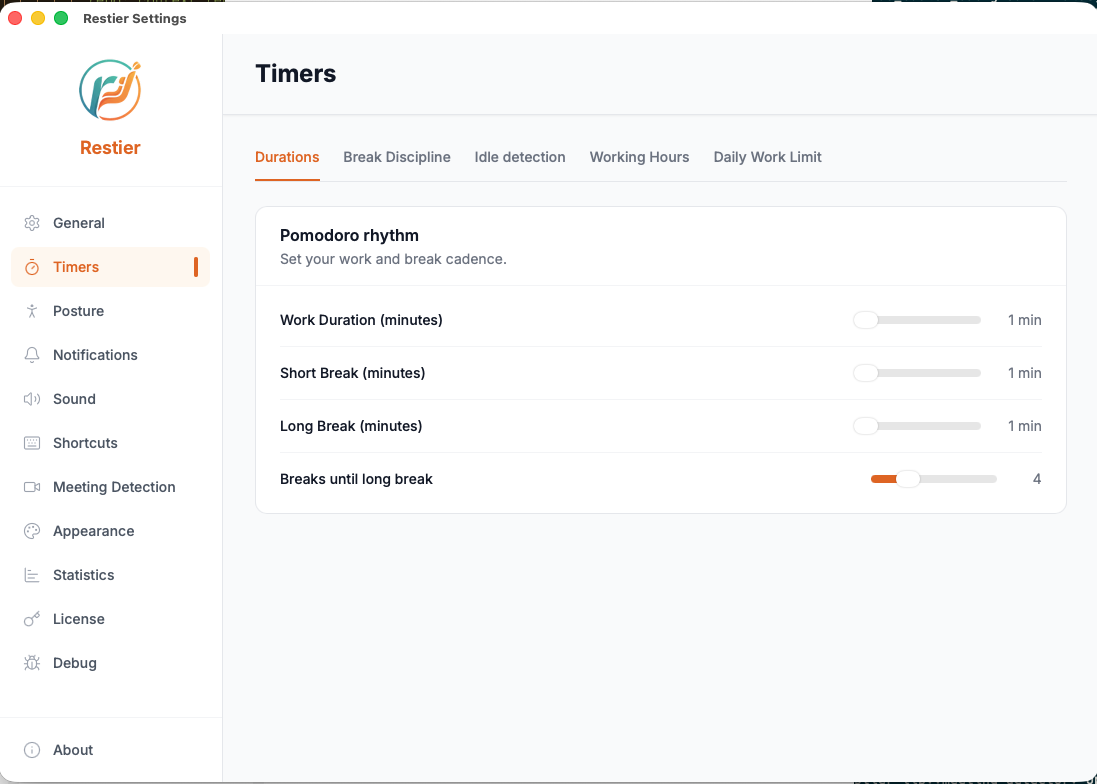Click the Timers stopwatch icon
Image resolution: width=1097 pixels, height=784 pixels.
pyautogui.click(x=32, y=267)
